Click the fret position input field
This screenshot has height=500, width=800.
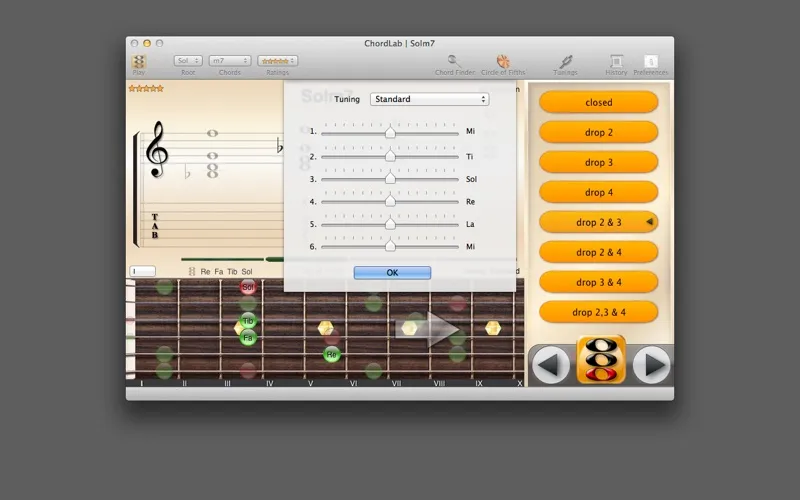tap(142, 271)
